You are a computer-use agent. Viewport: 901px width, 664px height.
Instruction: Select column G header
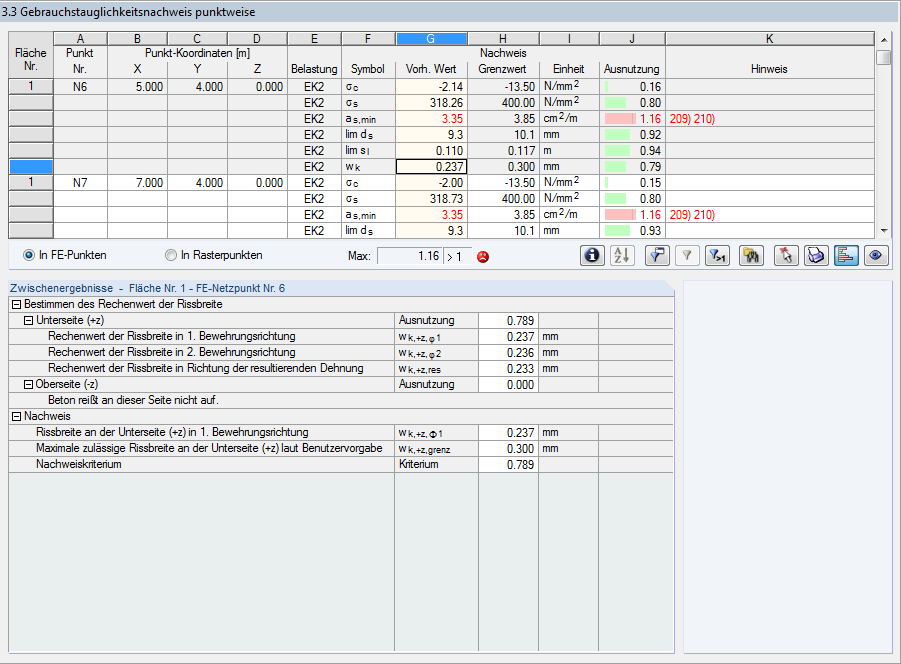tap(431, 38)
